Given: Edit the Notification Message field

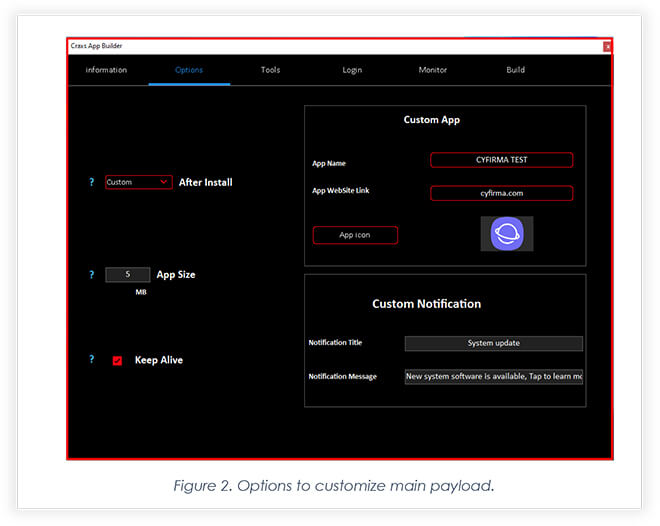Looking at the screenshot, I should tap(494, 377).
